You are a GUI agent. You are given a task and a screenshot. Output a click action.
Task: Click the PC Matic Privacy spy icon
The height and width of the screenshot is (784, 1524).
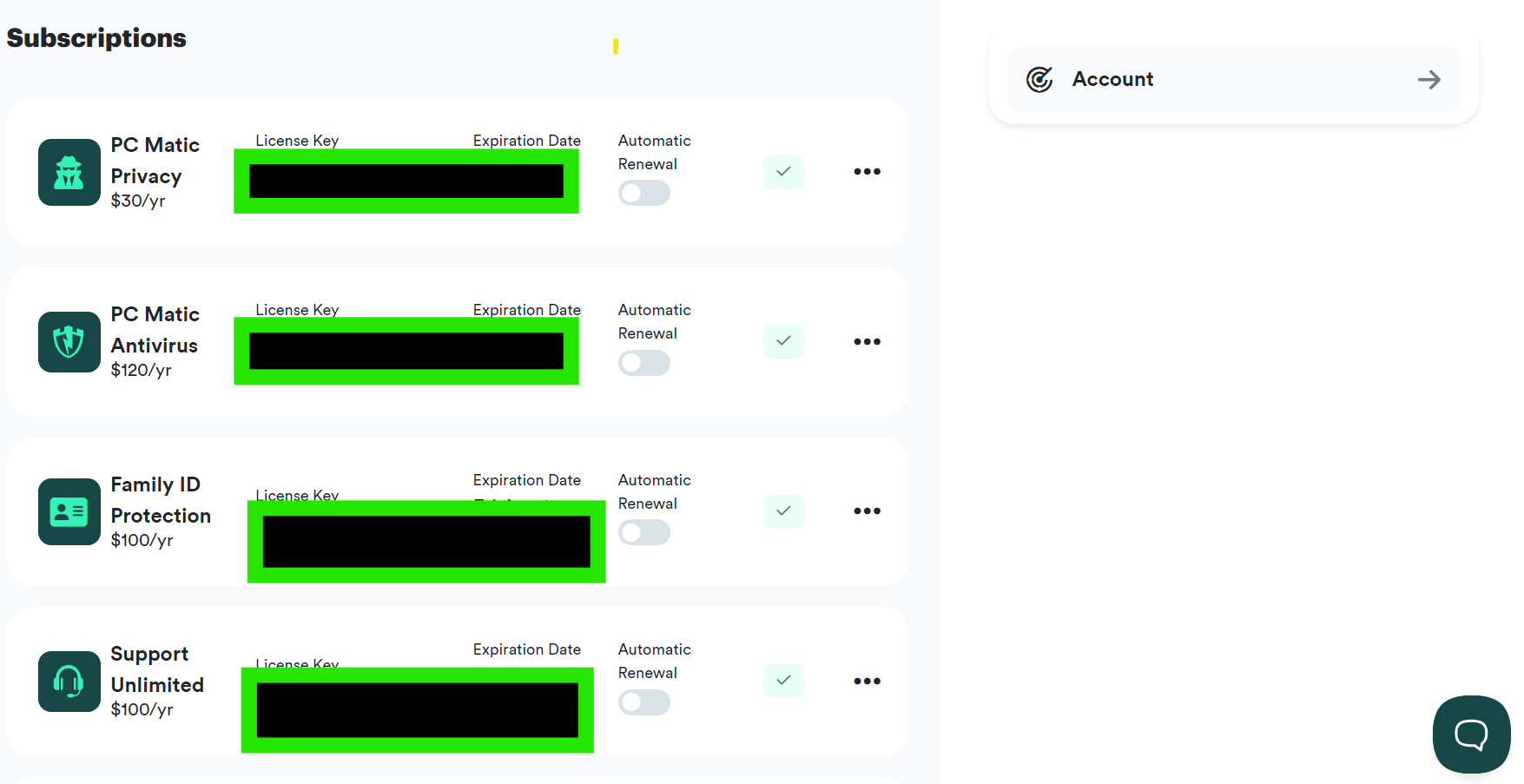pos(69,173)
